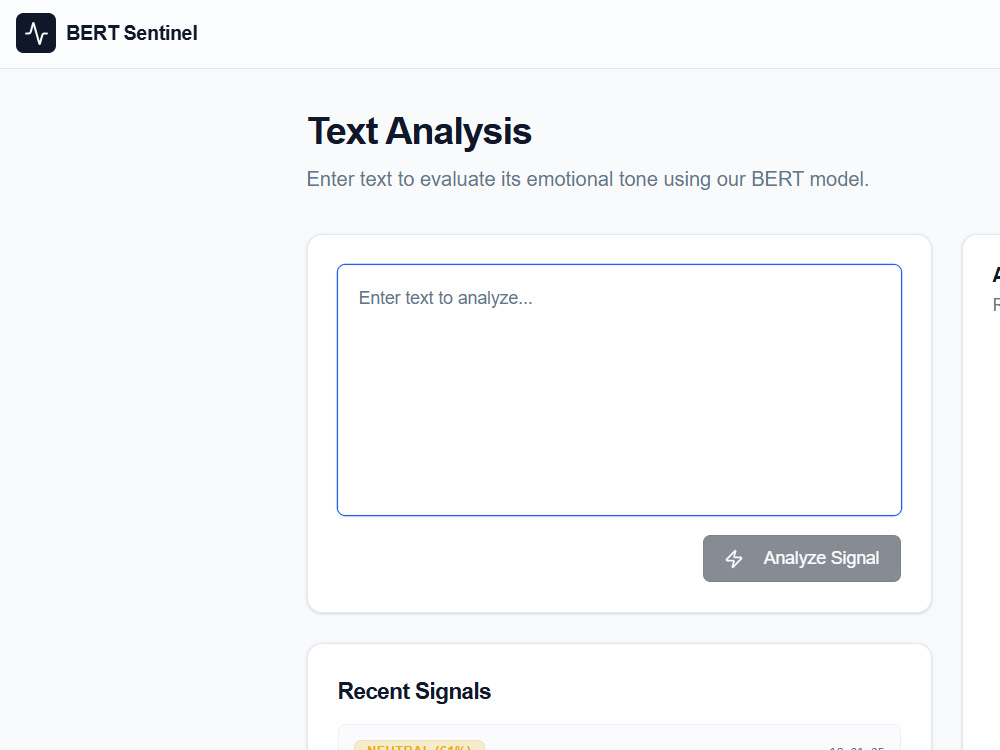1000x750 pixels.
Task: Click the BERT Sentinel pulse logo icon
Action: [x=36, y=33]
